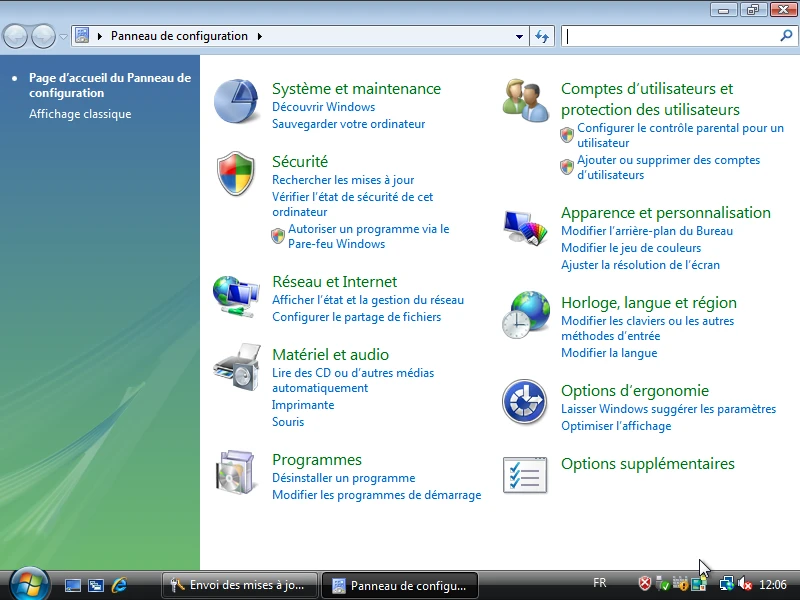Click the Sécurité shield icon

coord(236,173)
